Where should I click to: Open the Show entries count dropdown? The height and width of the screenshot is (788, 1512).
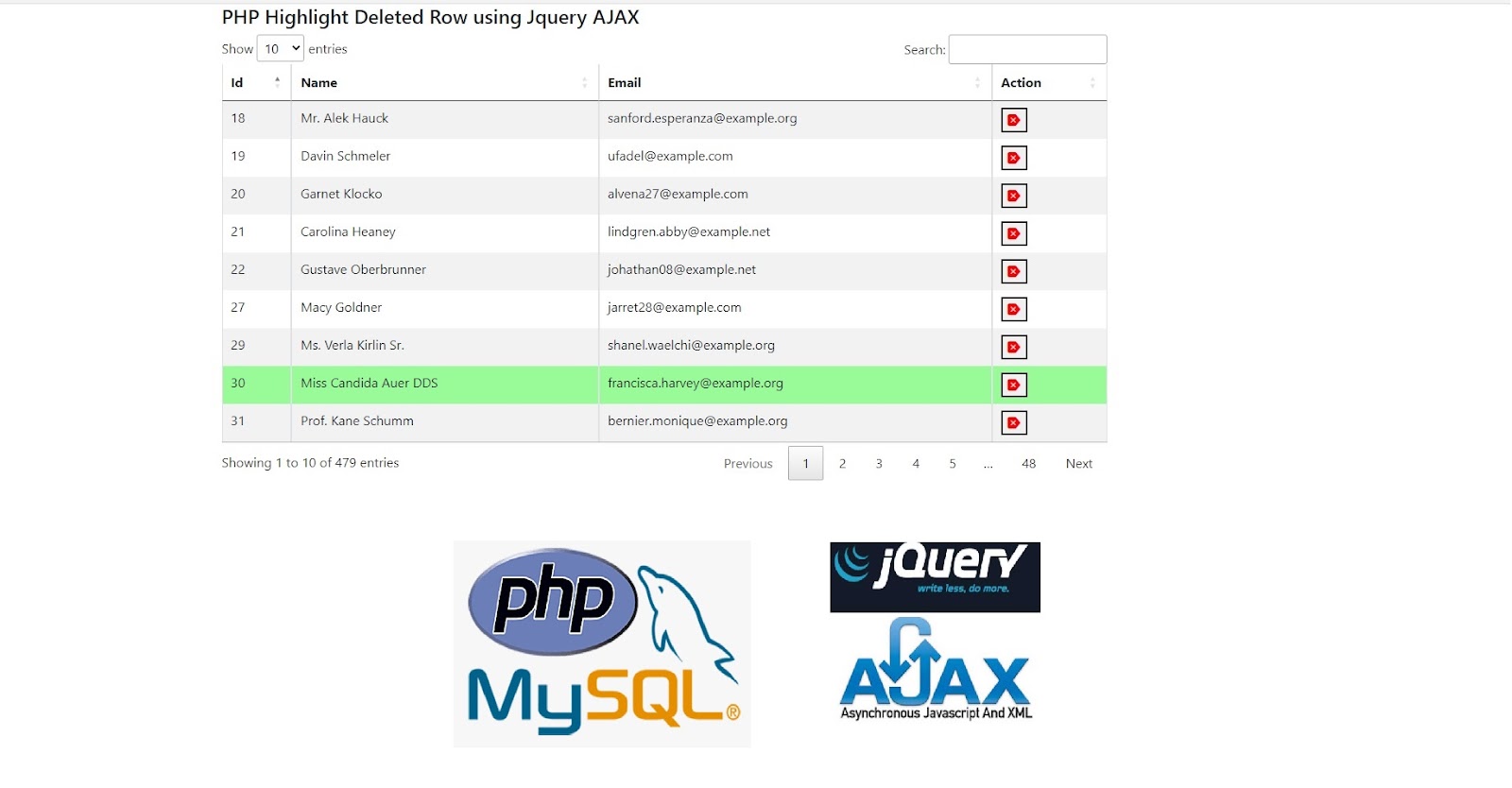[x=281, y=48]
